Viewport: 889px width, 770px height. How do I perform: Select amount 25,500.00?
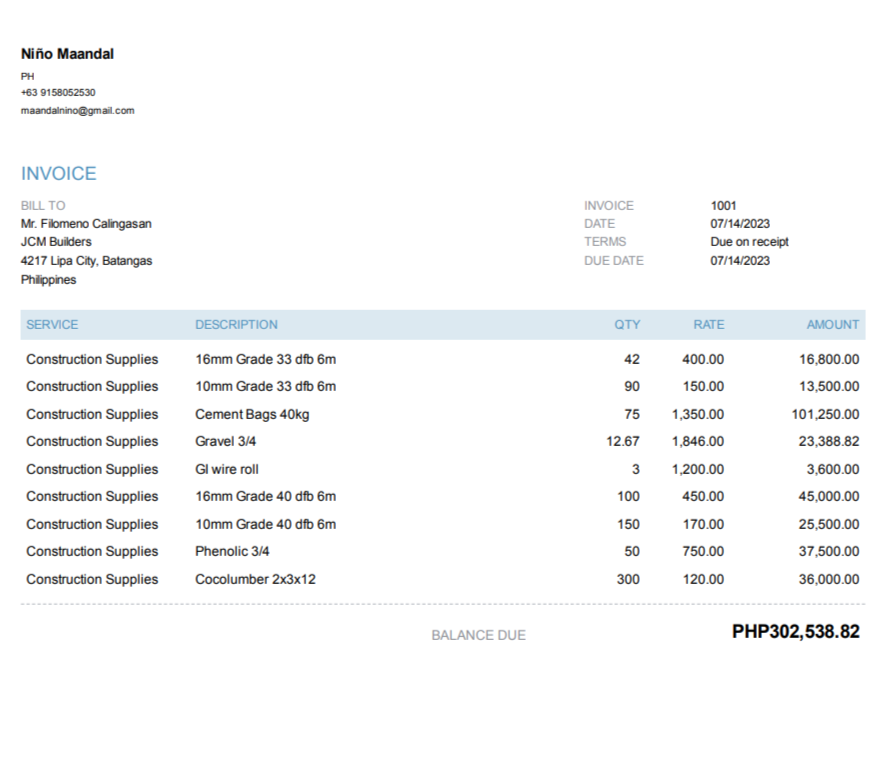829,524
